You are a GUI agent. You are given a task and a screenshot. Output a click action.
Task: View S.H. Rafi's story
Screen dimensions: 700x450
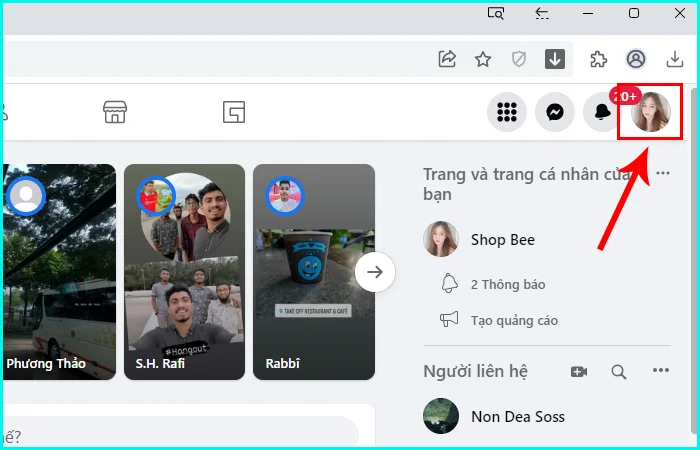[x=184, y=272]
